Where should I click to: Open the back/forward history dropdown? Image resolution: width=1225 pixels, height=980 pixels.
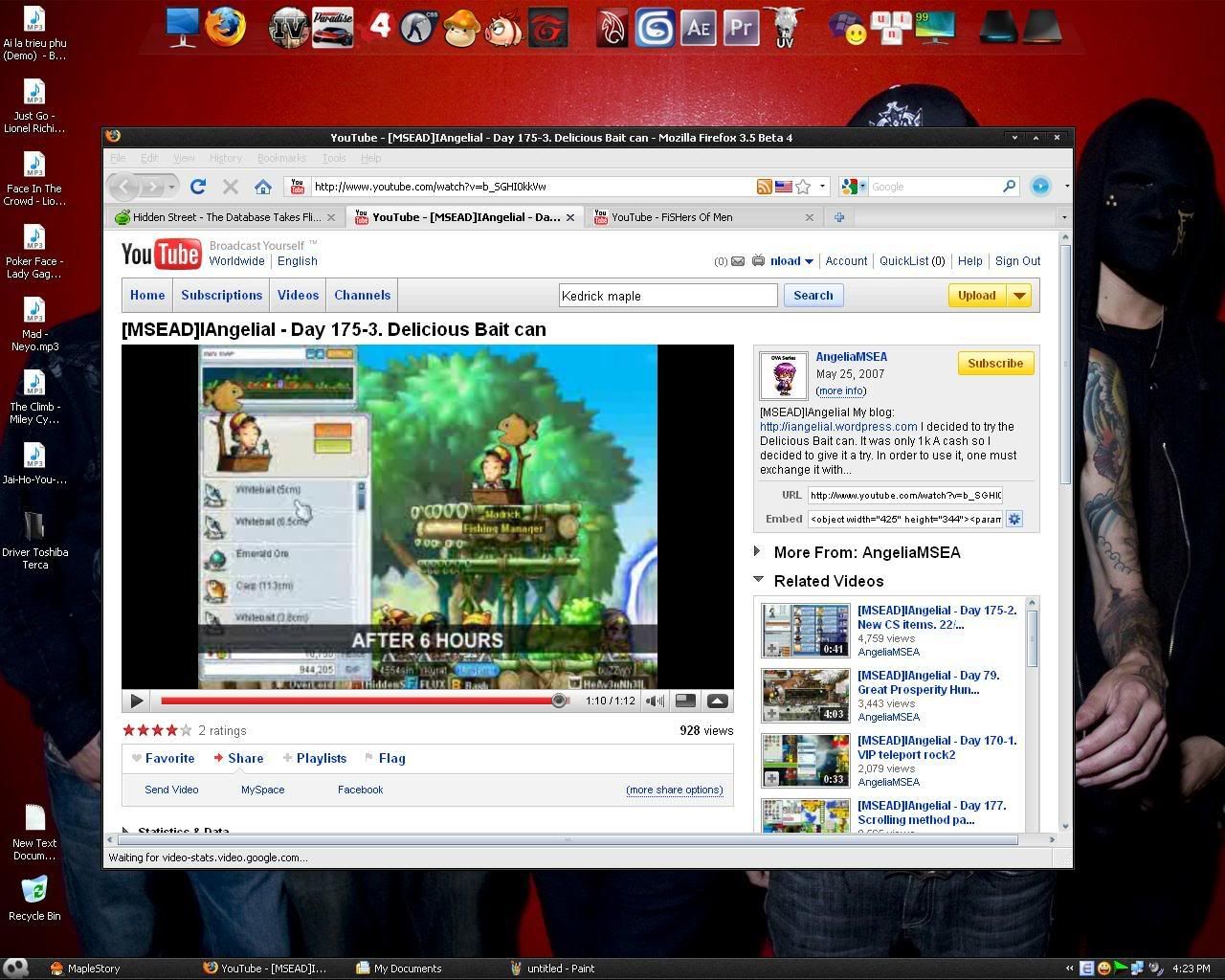click(x=171, y=187)
